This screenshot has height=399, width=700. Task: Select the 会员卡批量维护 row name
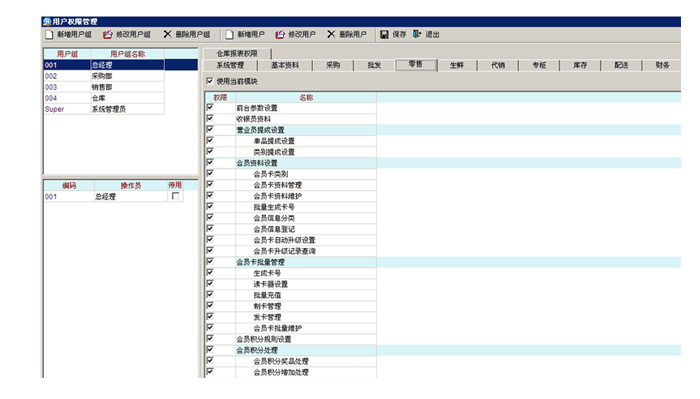pyautogui.click(x=278, y=328)
